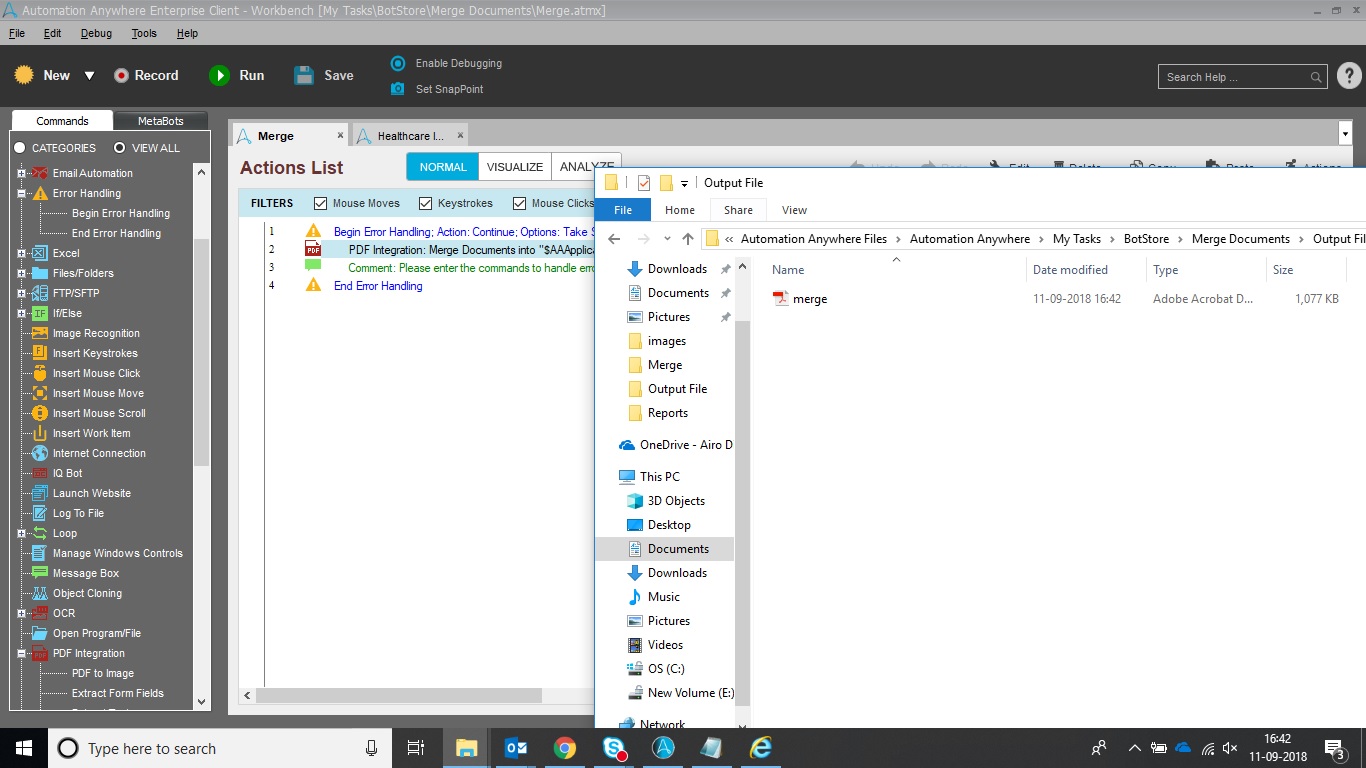The image size is (1366, 768).
Task: Select Image Recognition command in list
Action: (x=96, y=333)
